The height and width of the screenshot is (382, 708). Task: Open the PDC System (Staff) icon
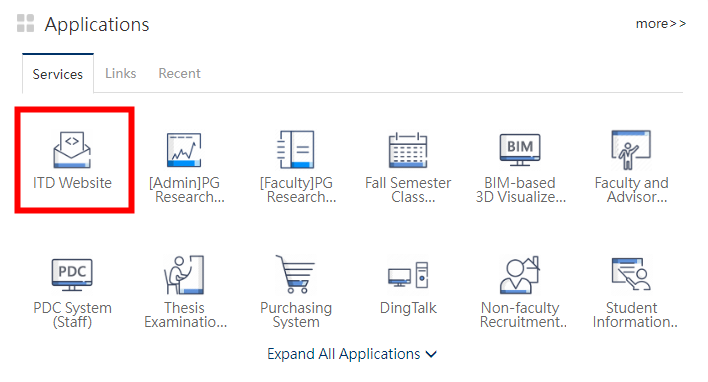pyautogui.click(x=72, y=275)
